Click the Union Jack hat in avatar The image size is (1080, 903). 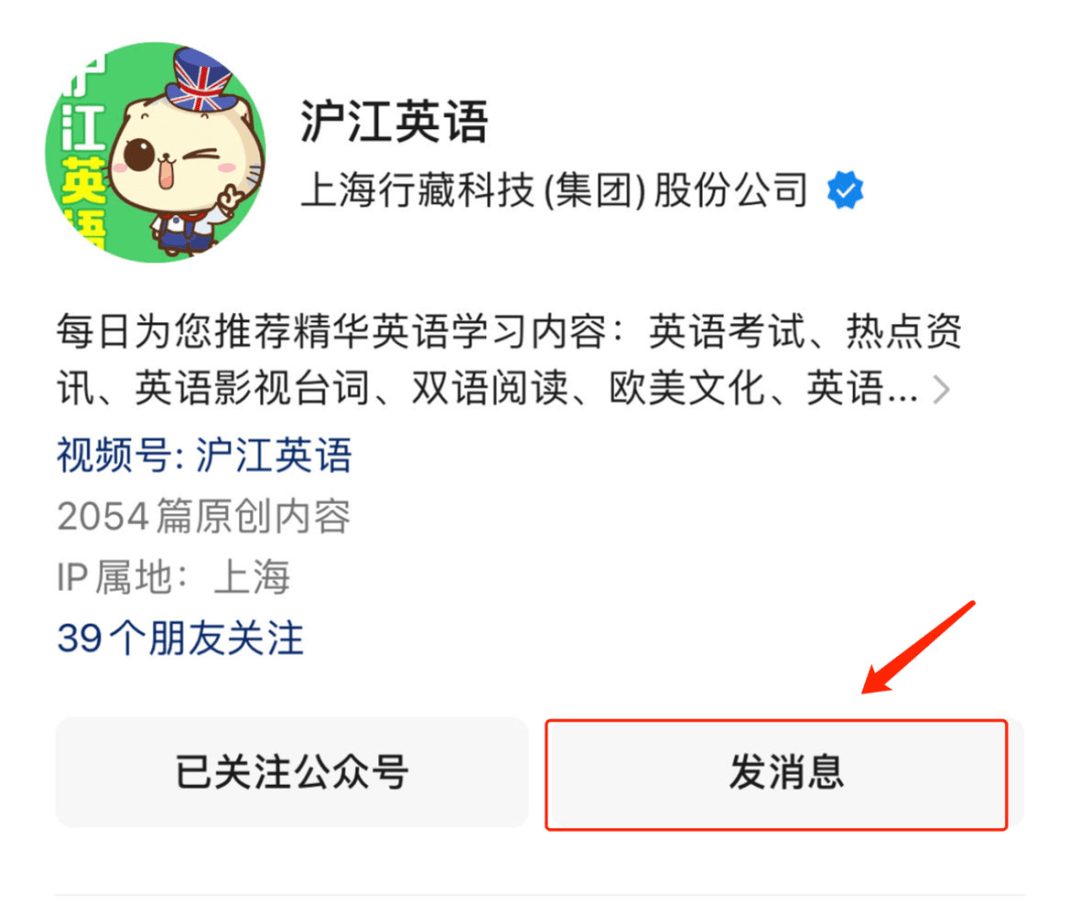point(203,80)
